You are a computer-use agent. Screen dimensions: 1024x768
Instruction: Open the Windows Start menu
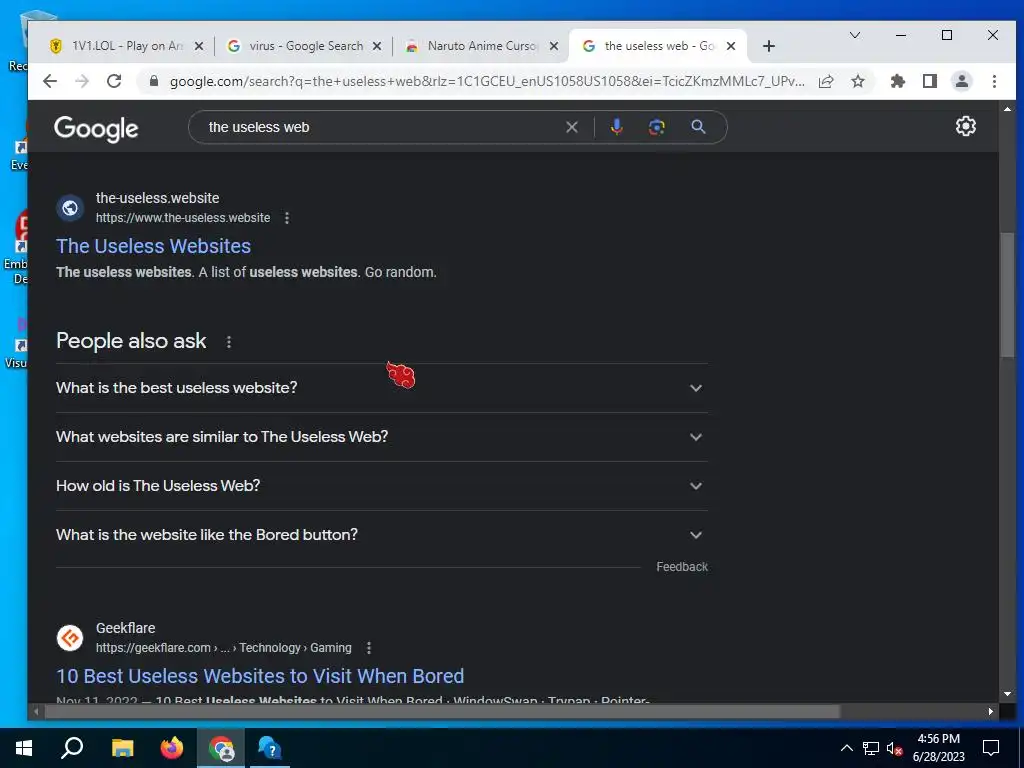tap(24, 748)
